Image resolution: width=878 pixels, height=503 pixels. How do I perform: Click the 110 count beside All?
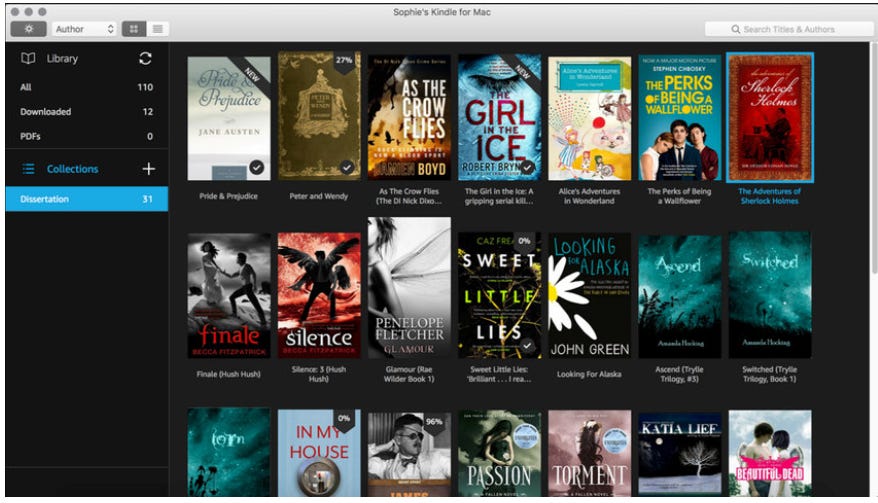pos(145,87)
